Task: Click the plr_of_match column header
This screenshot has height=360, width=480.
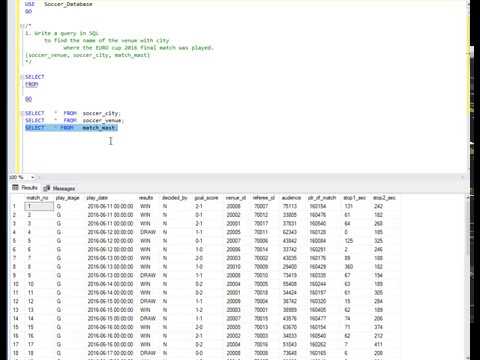Action: tap(322, 198)
